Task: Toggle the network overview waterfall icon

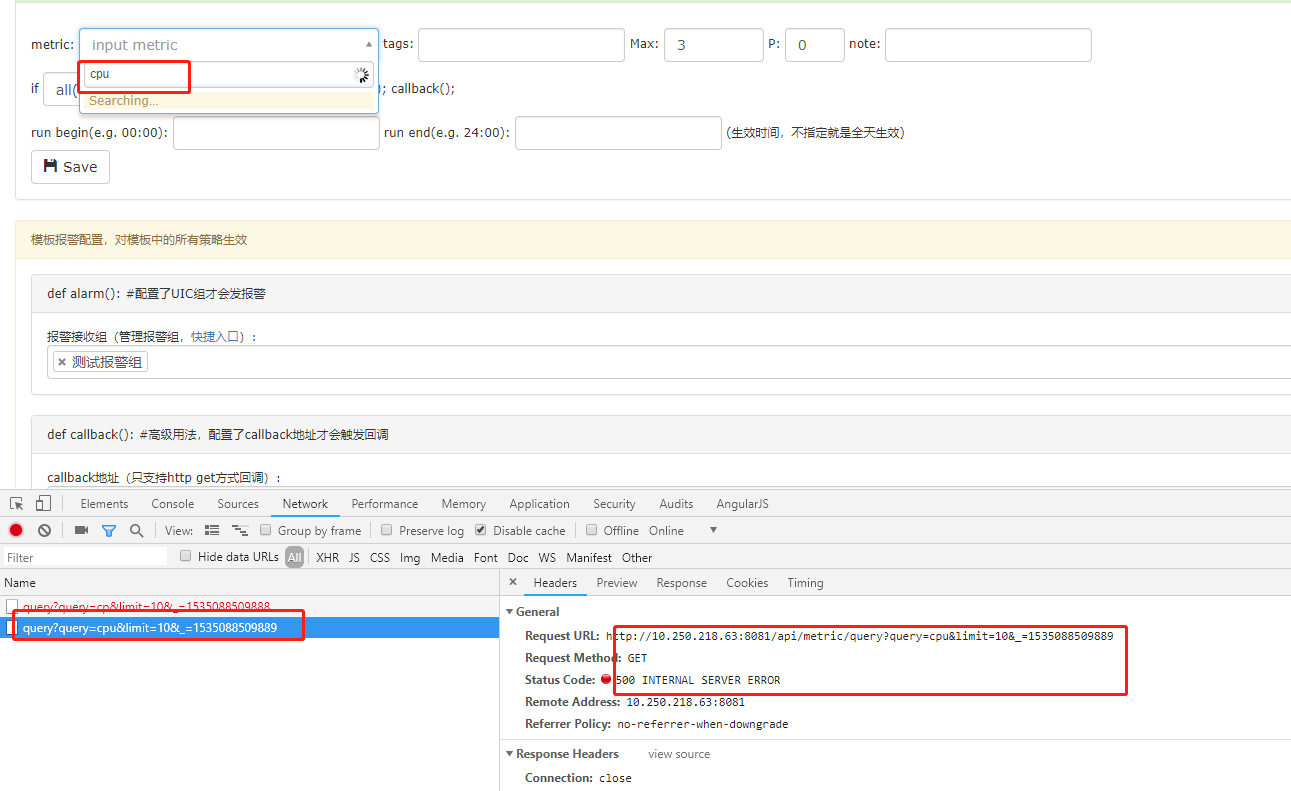Action: pyautogui.click(x=239, y=530)
